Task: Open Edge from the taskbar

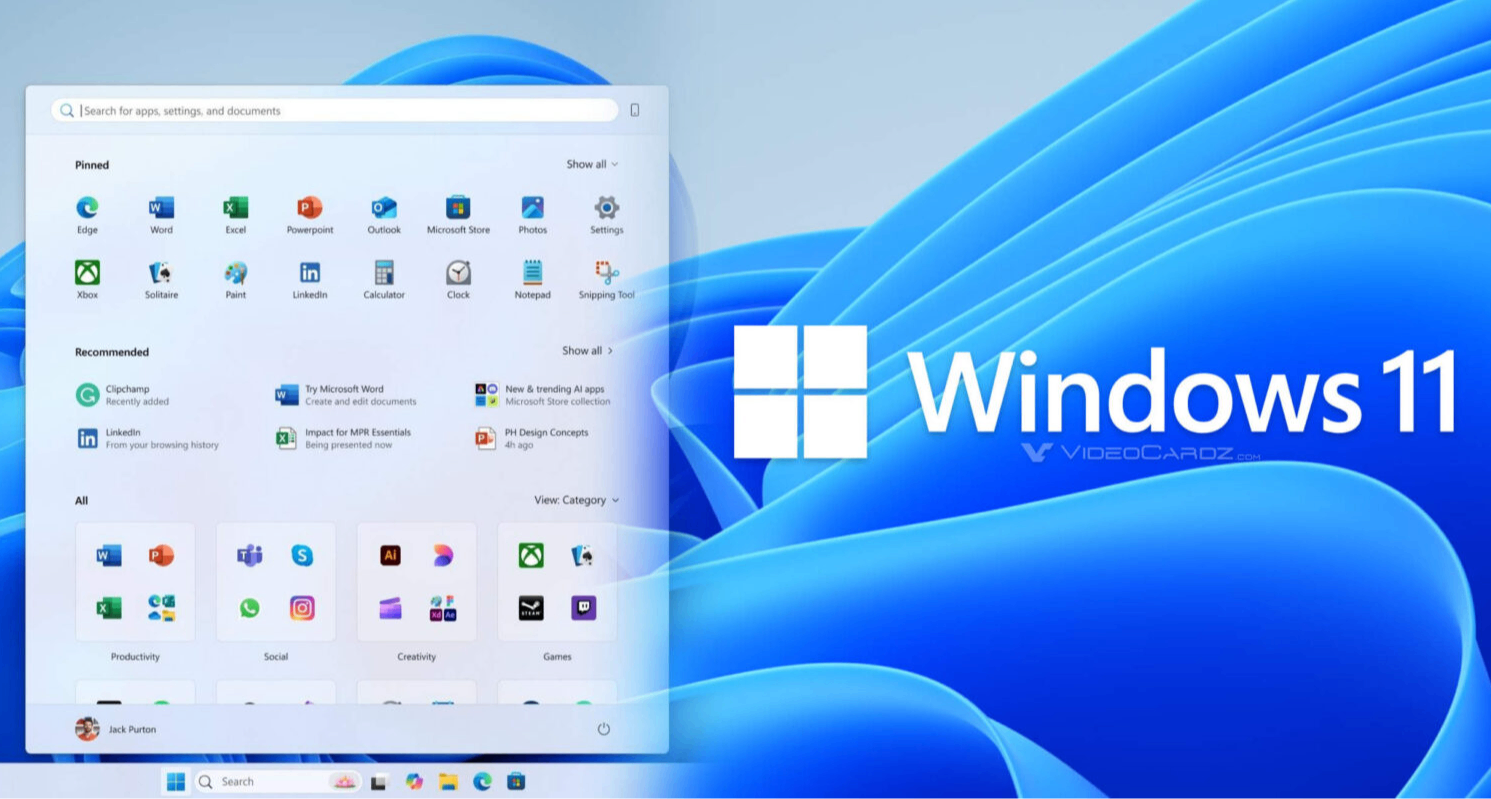Action: click(482, 781)
